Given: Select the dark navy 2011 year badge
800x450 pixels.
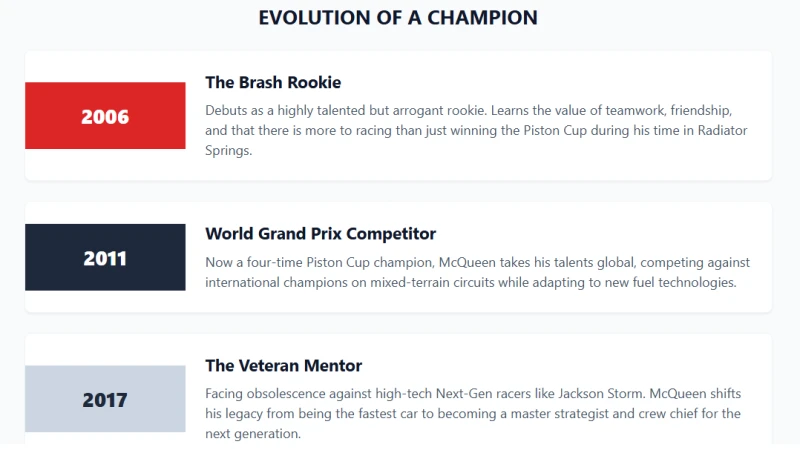Looking at the screenshot, I should pyautogui.click(x=105, y=257).
